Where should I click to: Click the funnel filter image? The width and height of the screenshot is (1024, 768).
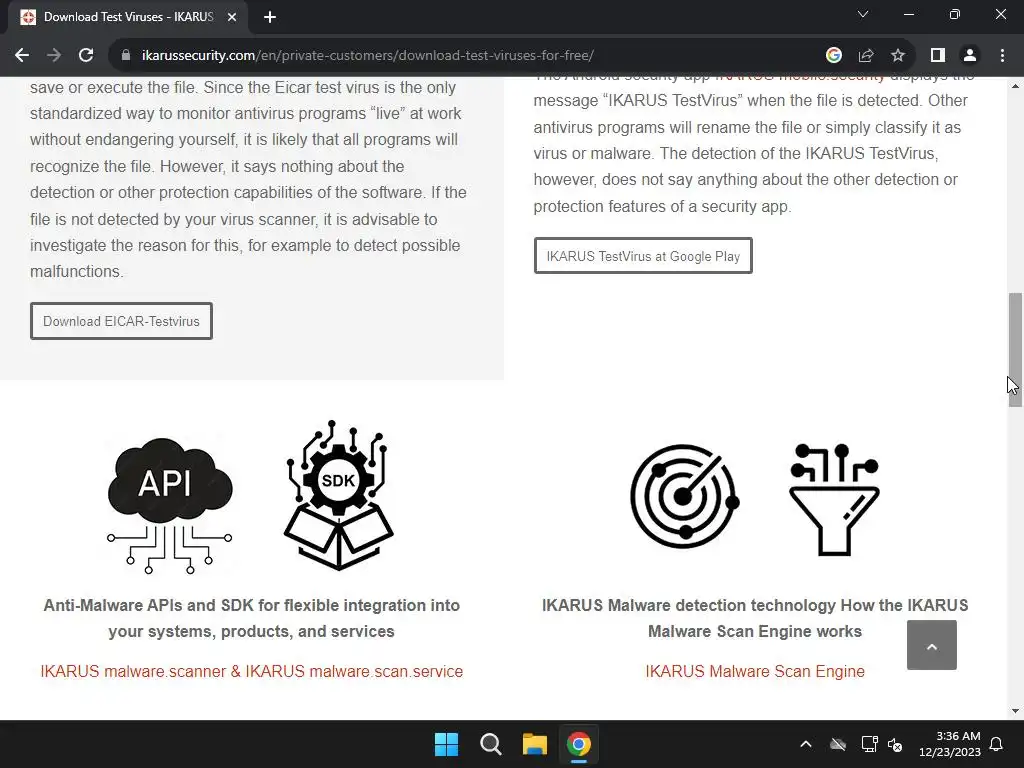point(835,500)
